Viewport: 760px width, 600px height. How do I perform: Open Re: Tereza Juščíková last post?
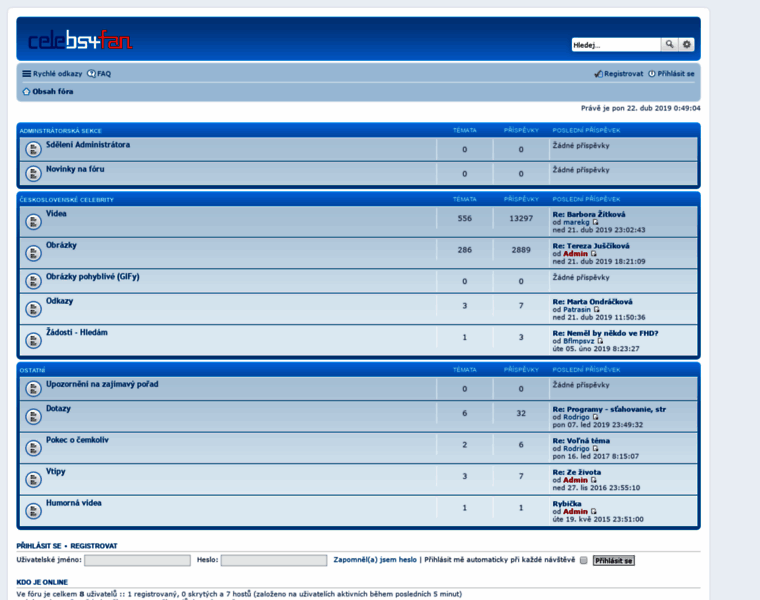point(591,246)
